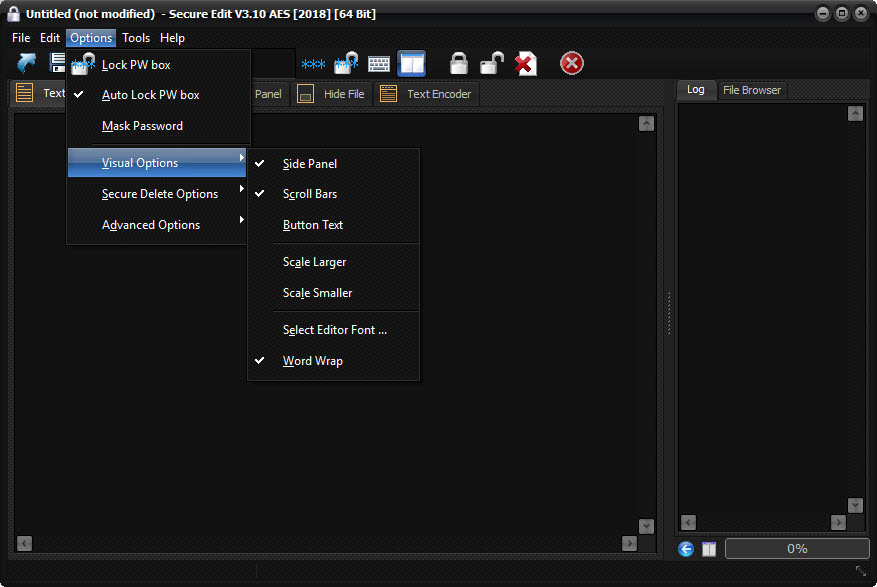Click editor horizontal scrollbar right arrow
This screenshot has width=877, height=587.
629,543
